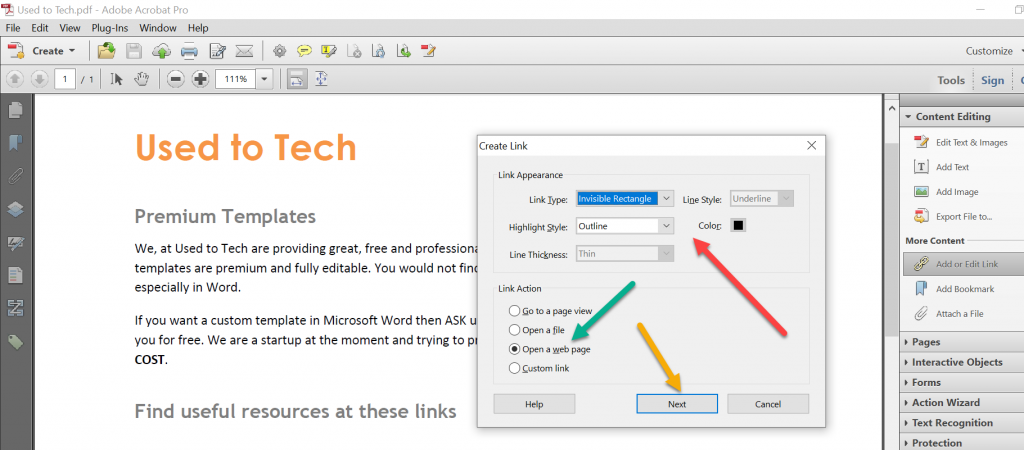The width and height of the screenshot is (1024, 450).
Task: Open the Help menu
Action: [x=198, y=28]
